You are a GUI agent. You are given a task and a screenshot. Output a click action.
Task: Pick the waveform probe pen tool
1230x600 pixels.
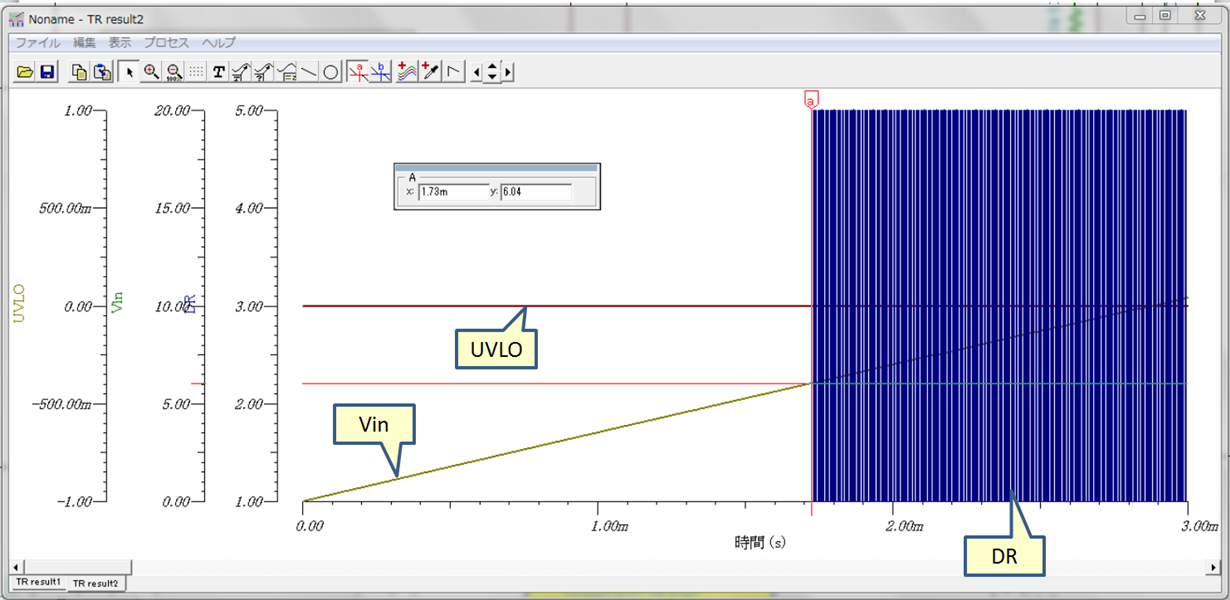tap(428, 71)
